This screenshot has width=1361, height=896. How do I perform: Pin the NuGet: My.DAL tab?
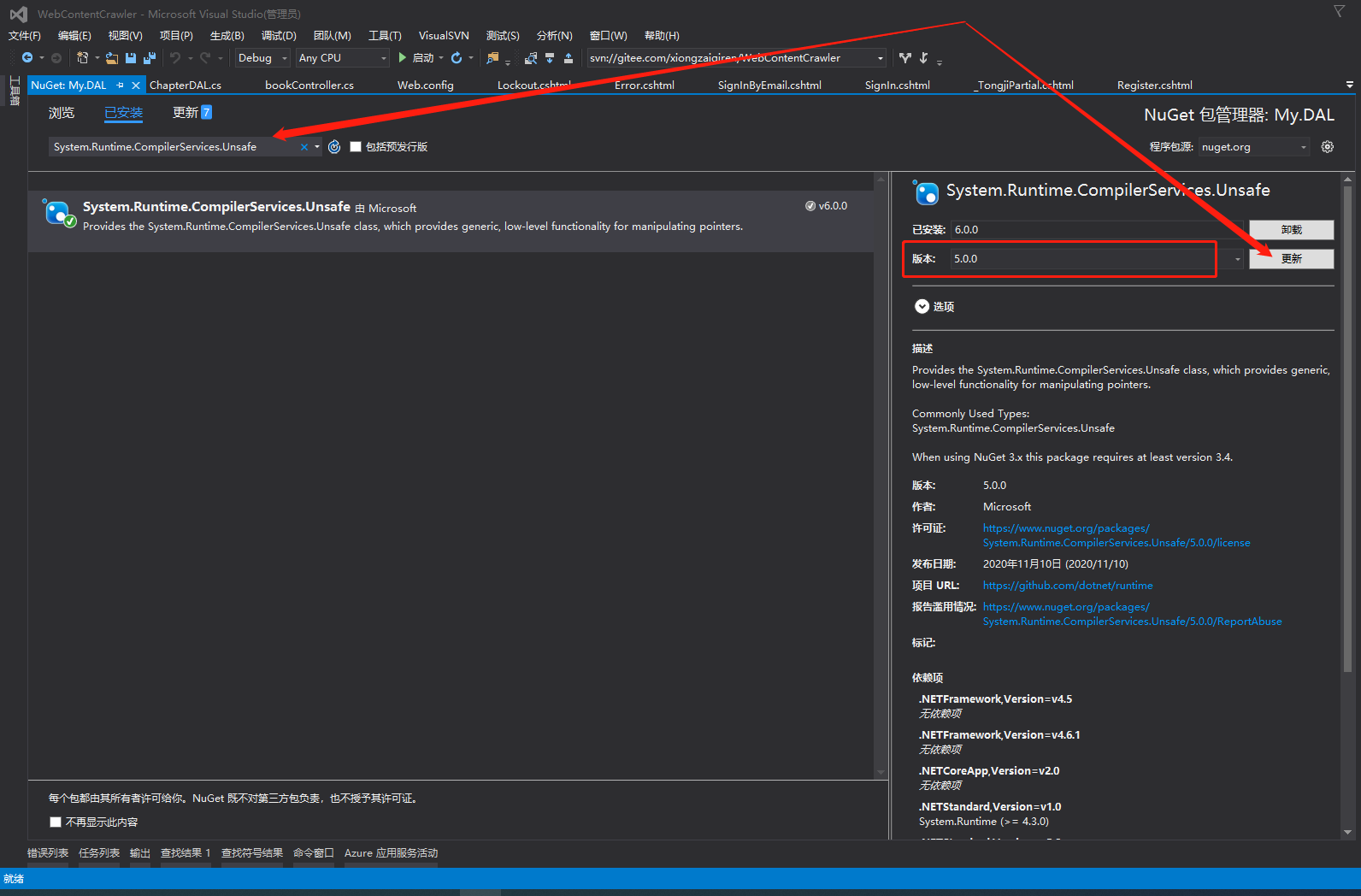point(121,85)
